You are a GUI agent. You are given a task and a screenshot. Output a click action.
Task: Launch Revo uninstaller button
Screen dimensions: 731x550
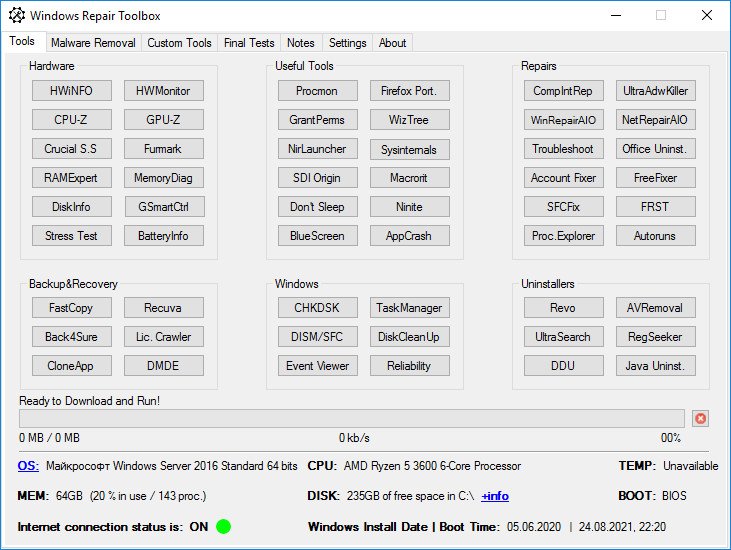pyautogui.click(x=563, y=308)
